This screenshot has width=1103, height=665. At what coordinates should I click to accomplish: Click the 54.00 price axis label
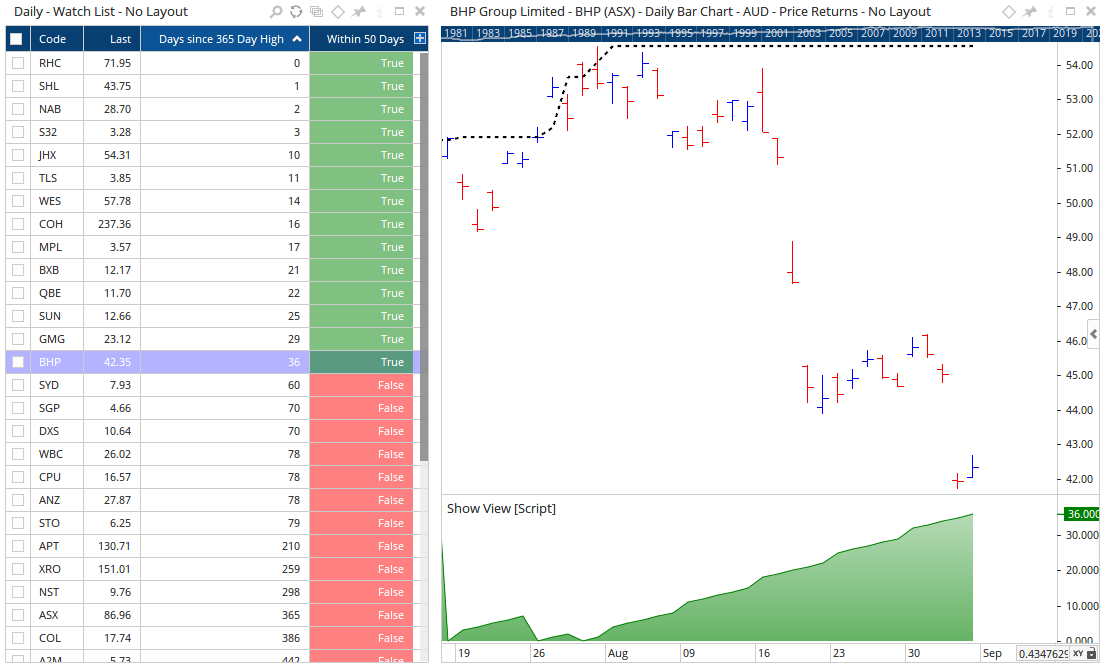pyautogui.click(x=1079, y=65)
